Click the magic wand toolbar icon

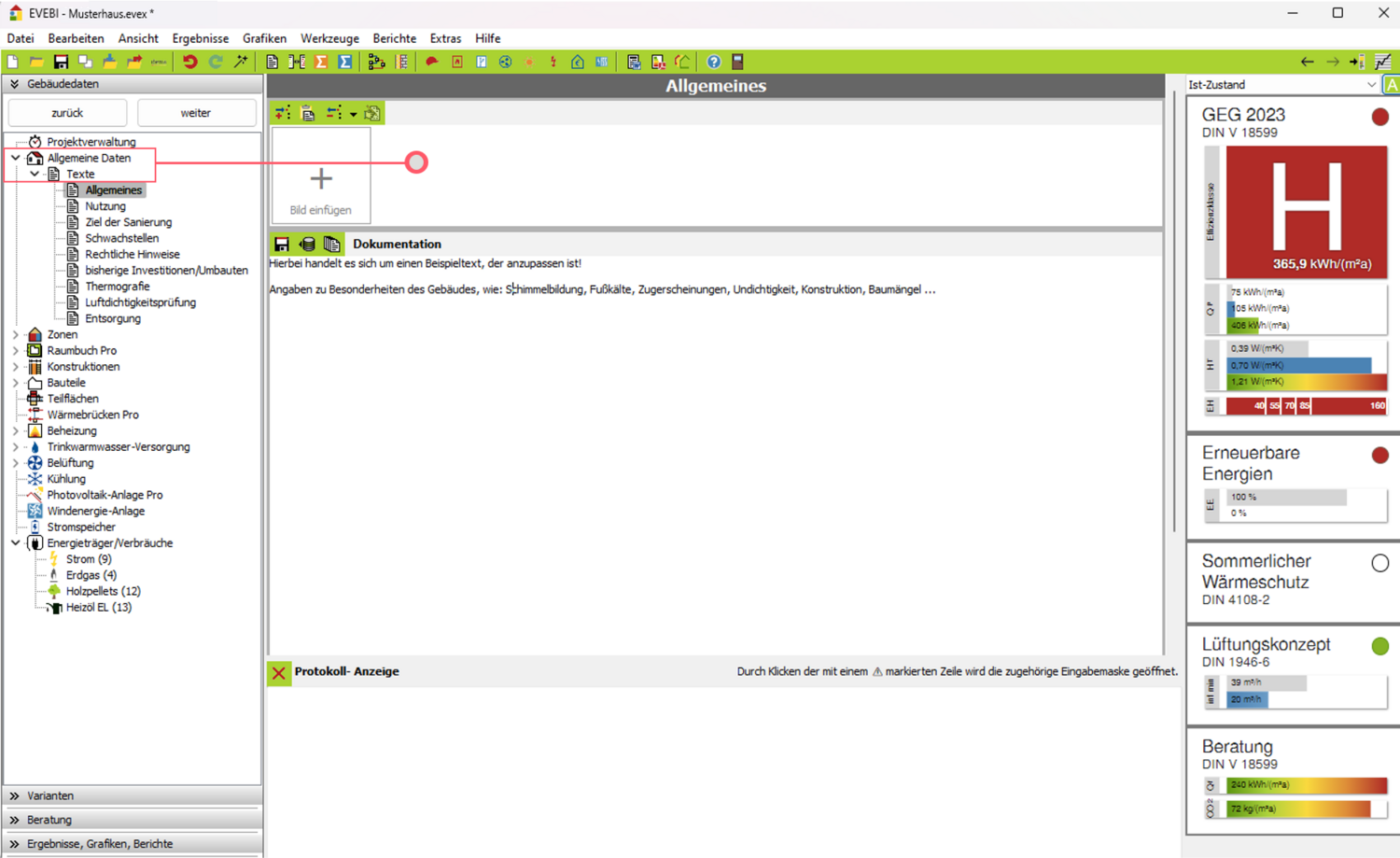(x=241, y=62)
